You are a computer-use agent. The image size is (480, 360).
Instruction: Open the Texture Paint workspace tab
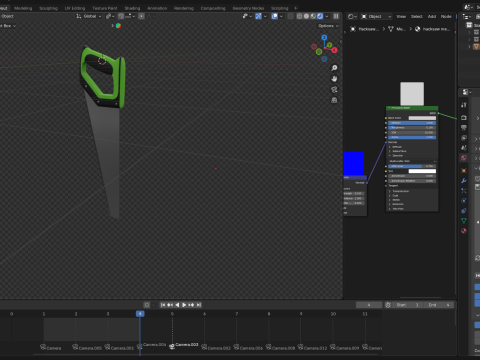pyautogui.click(x=105, y=8)
